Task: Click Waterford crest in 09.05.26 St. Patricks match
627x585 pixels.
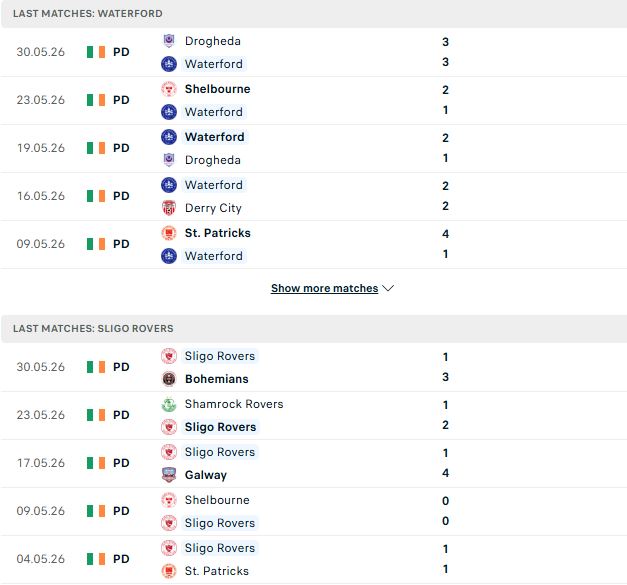Action: [169, 256]
